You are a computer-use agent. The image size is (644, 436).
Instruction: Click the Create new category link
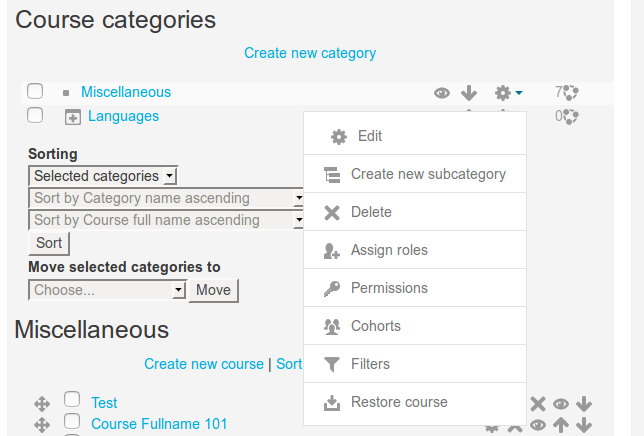310,53
